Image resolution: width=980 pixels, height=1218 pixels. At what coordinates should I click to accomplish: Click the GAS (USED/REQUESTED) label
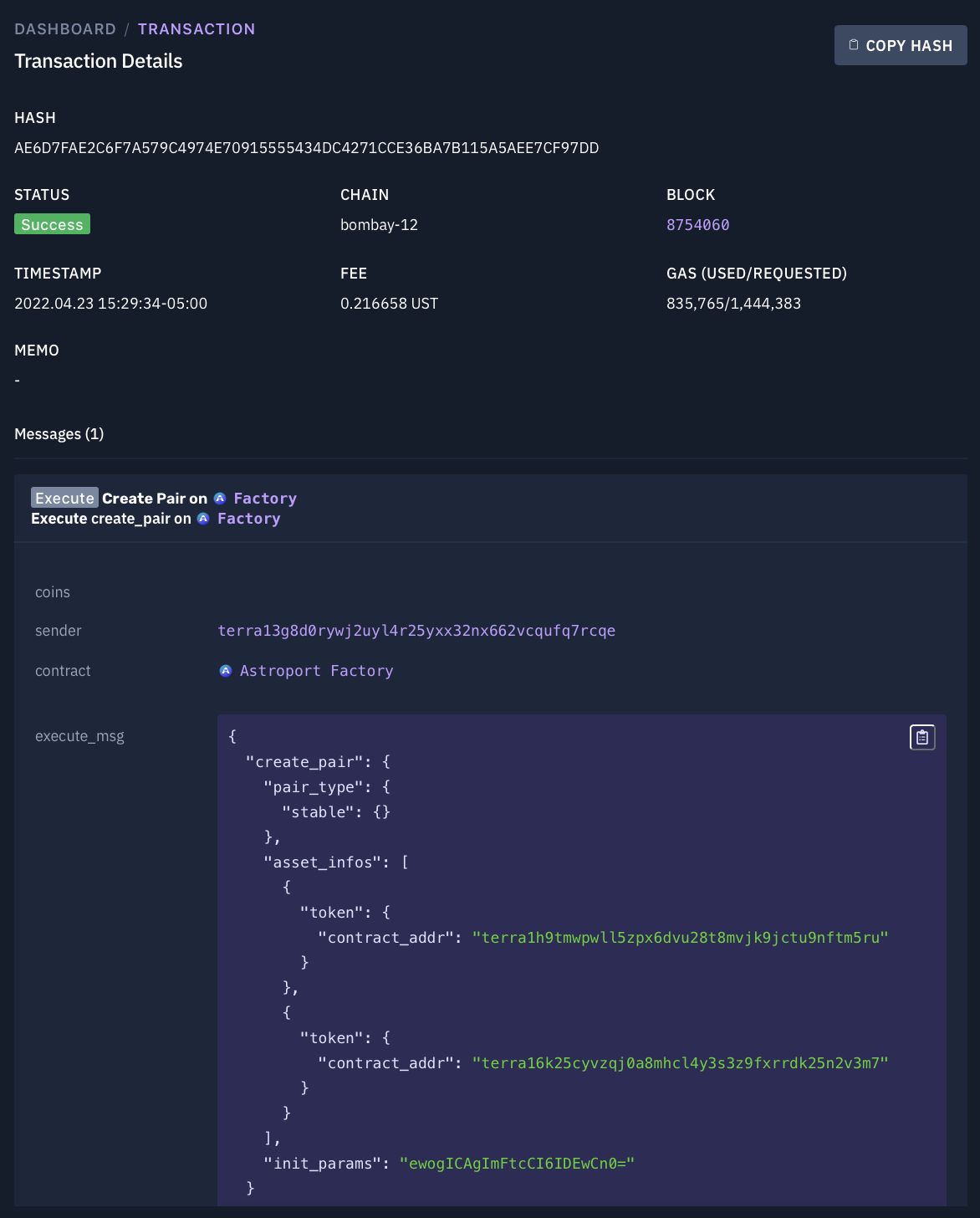point(757,274)
